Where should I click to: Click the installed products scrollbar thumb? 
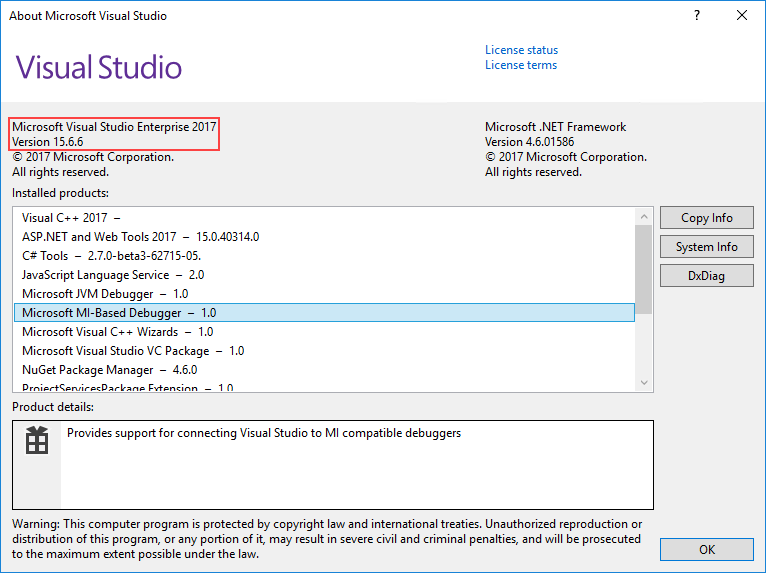click(644, 270)
